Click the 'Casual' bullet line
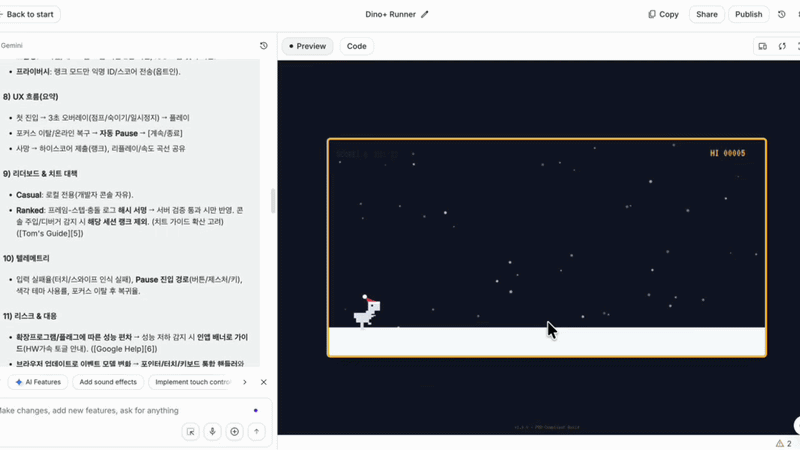This screenshot has width=800, height=450. (x=74, y=195)
